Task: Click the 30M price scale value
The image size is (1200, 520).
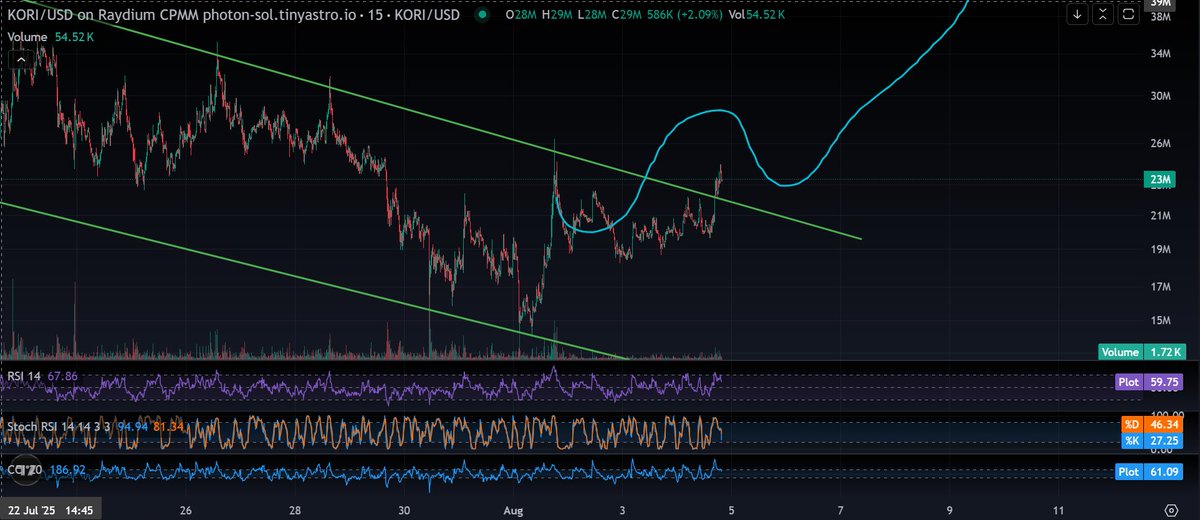Action: pyautogui.click(x=1160, y=96)
